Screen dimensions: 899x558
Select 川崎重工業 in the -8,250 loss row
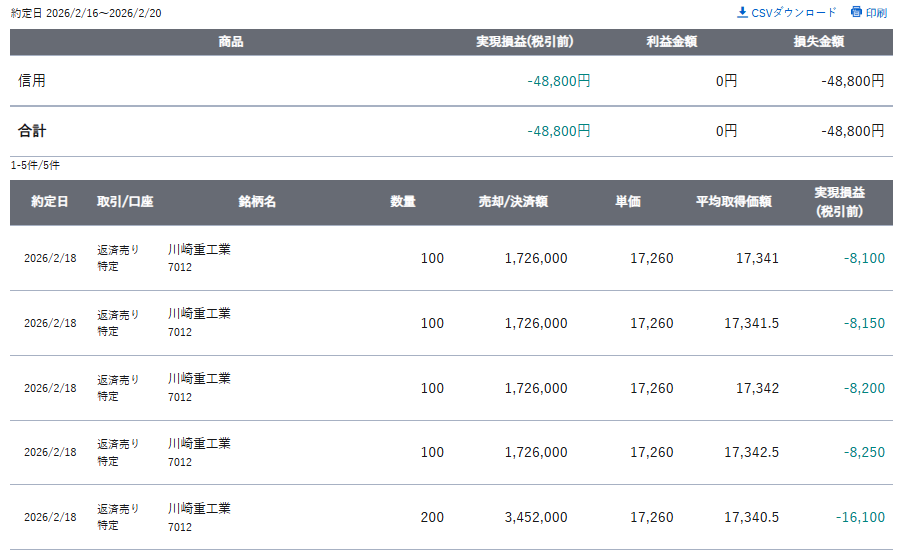click(199, 444)
